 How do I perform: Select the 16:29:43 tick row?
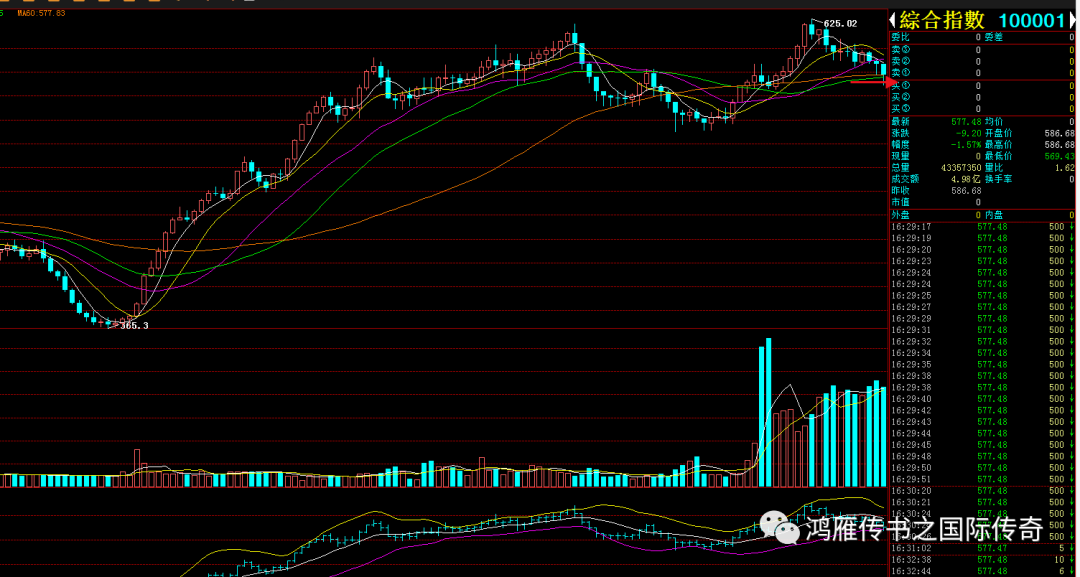[982, 422]
